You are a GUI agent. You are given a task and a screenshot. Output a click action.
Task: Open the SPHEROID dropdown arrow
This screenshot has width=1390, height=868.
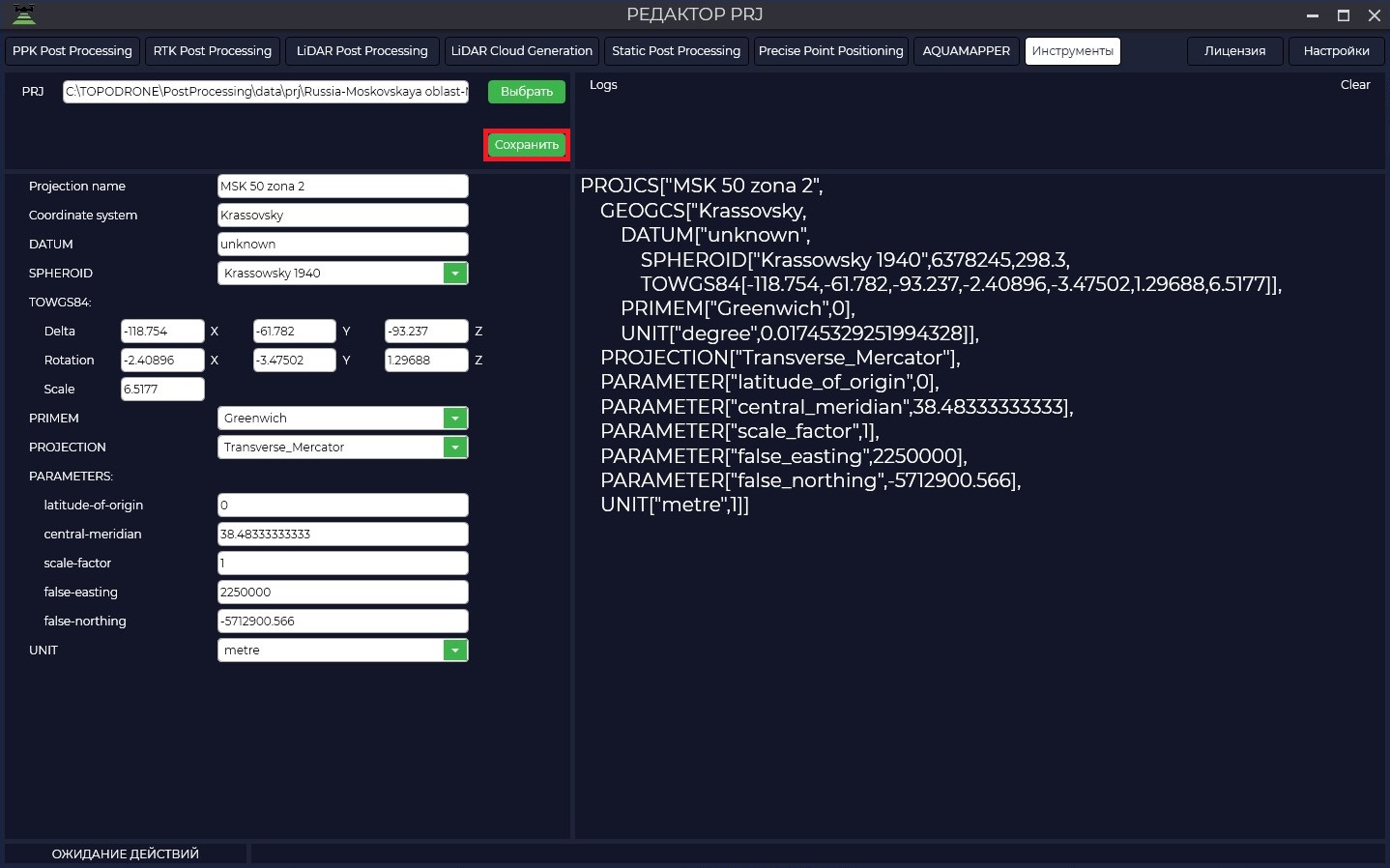pyautogui.click(x=455, y=274)
